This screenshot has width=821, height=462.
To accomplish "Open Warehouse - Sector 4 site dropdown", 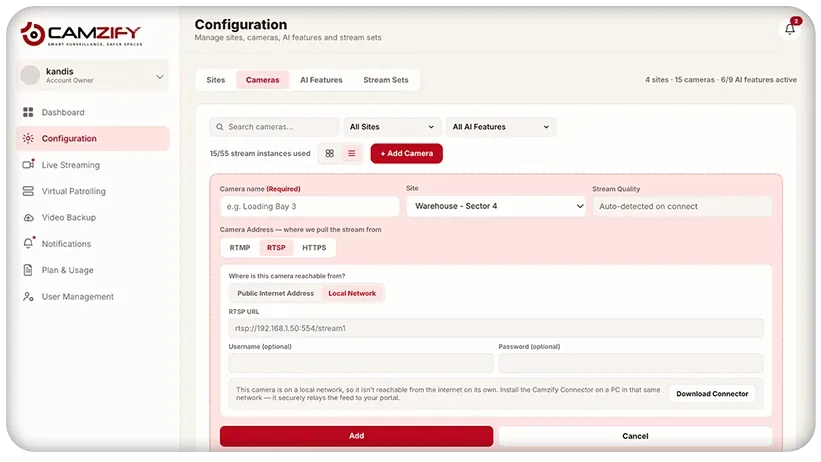I will 496,206.
